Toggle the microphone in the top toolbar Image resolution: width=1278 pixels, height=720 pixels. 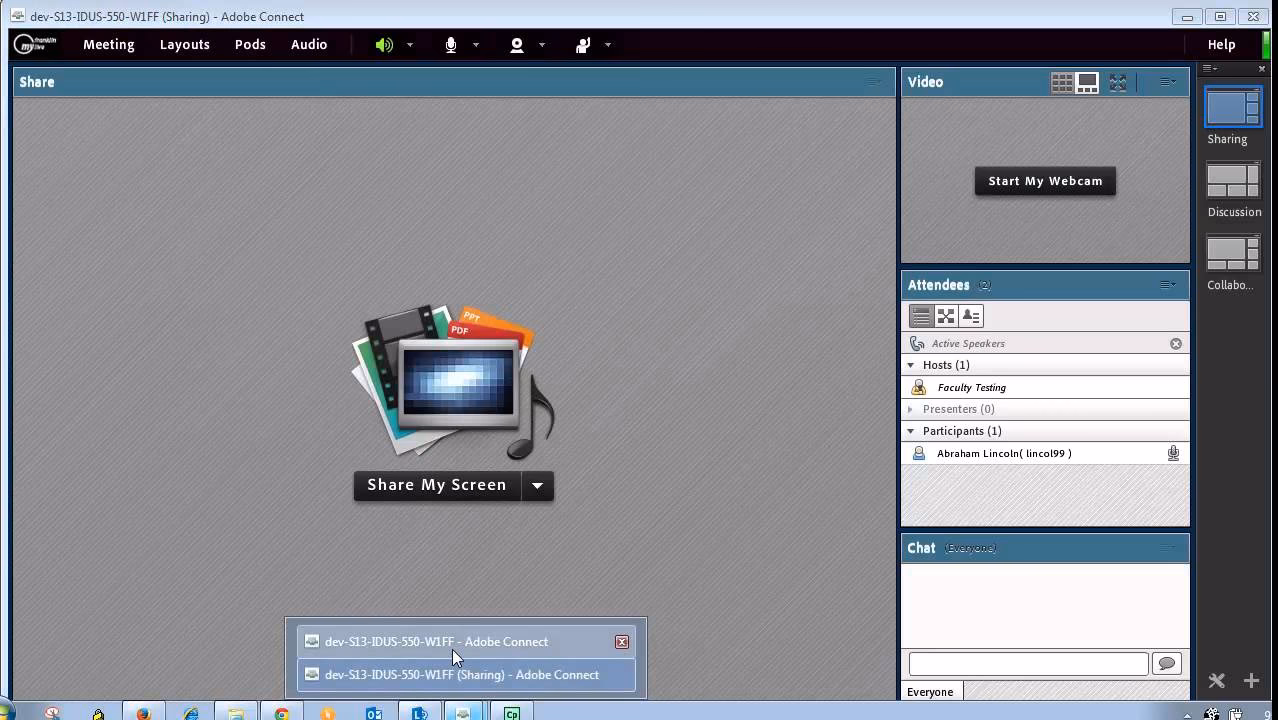pyautogui.click(x=451, y=45)
